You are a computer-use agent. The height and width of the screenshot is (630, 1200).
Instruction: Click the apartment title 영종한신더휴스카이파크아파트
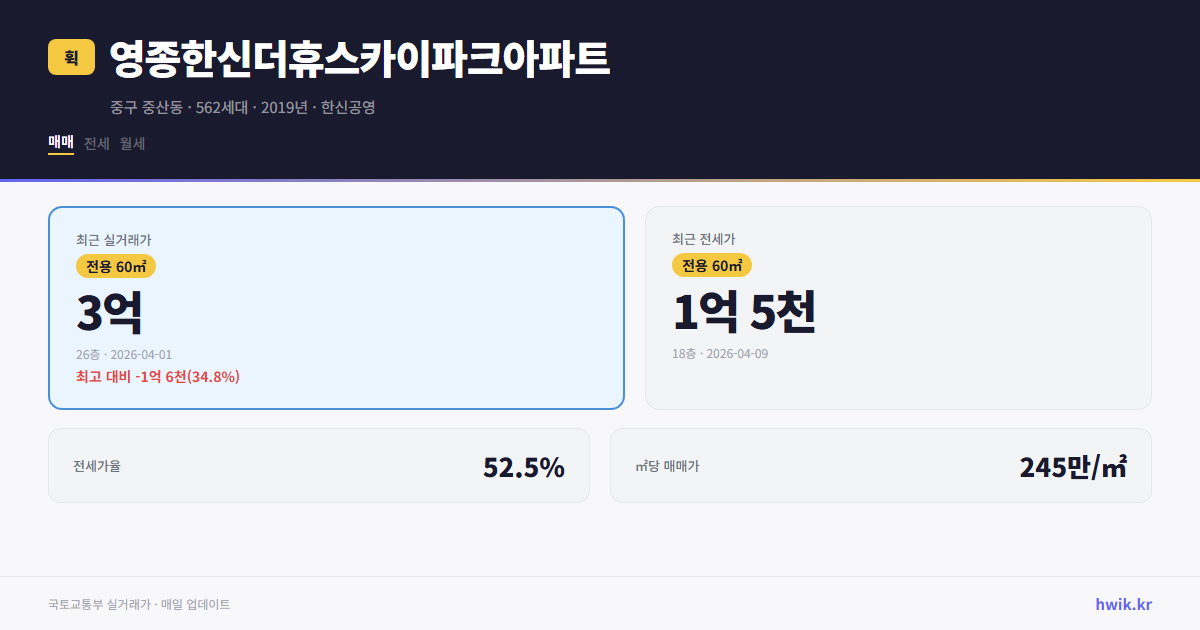point(360,58)
